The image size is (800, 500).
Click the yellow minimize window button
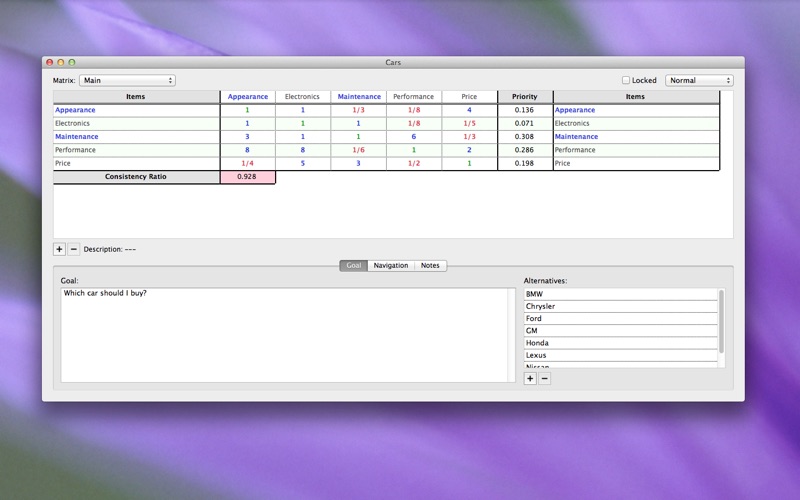coord(61,62)
